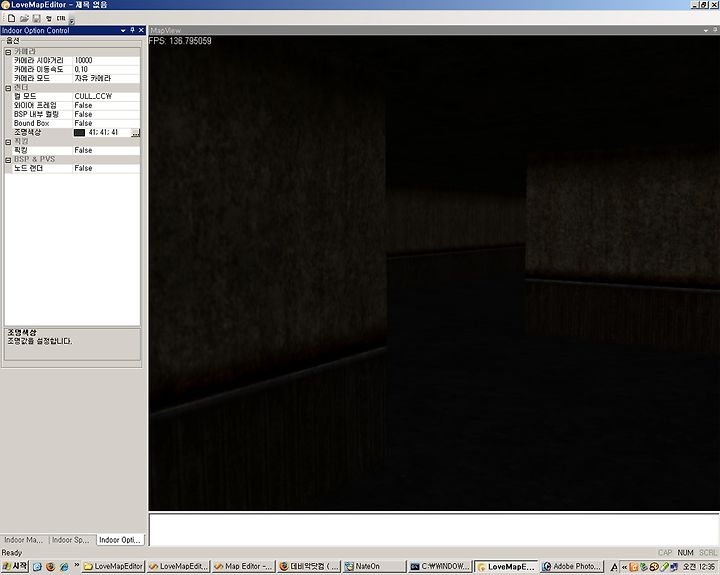The height and width of the screenshot is (575, 720).
Task: Click the output log text area
Action: coord(433,530)
